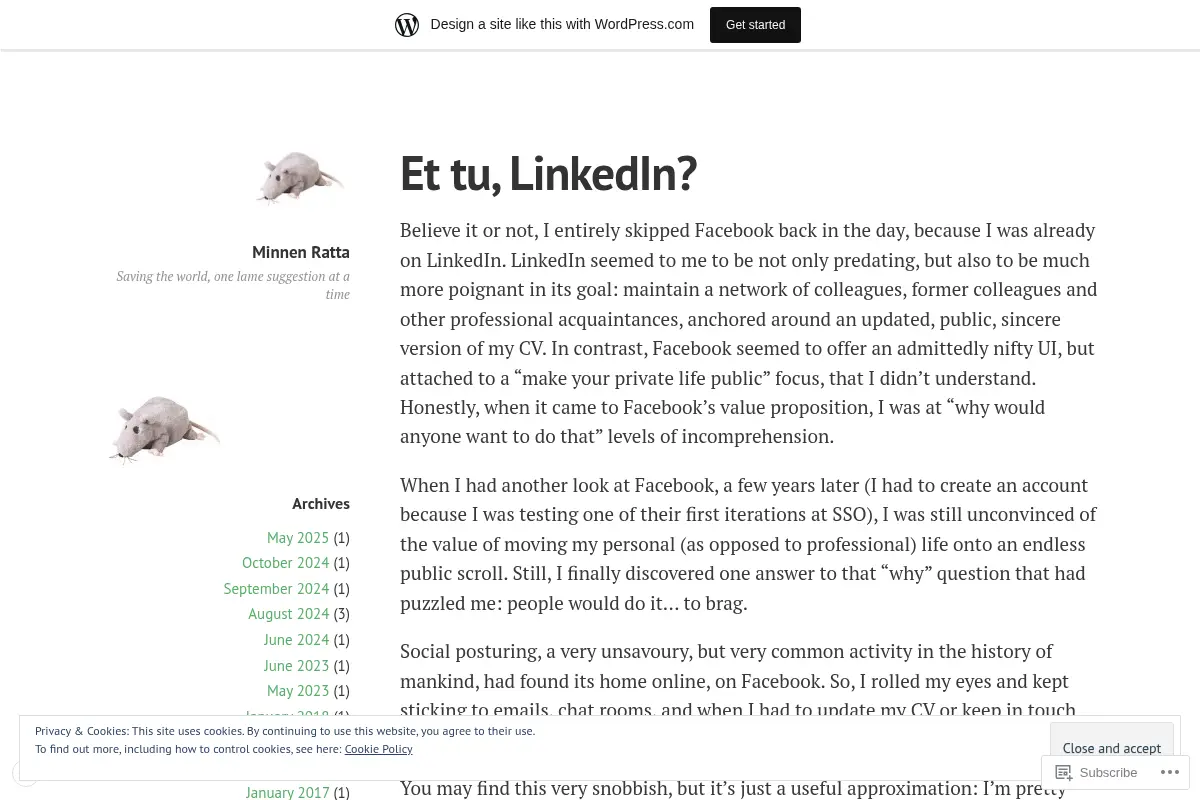Click the round icon at bottom-left corner

click(25, 773)
